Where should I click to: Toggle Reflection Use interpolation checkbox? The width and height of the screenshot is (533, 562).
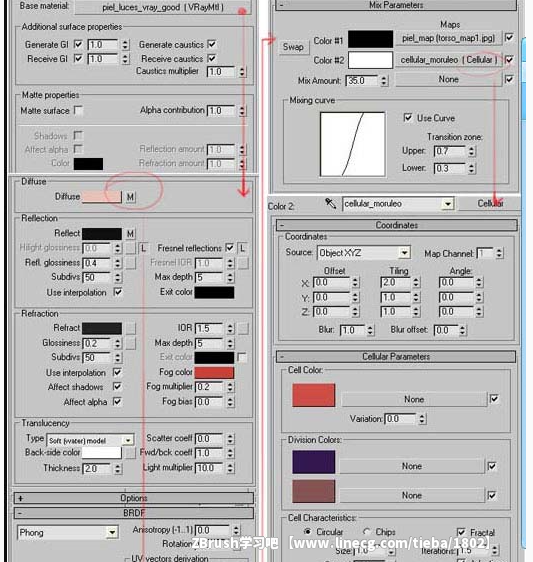tap(118, 292)
